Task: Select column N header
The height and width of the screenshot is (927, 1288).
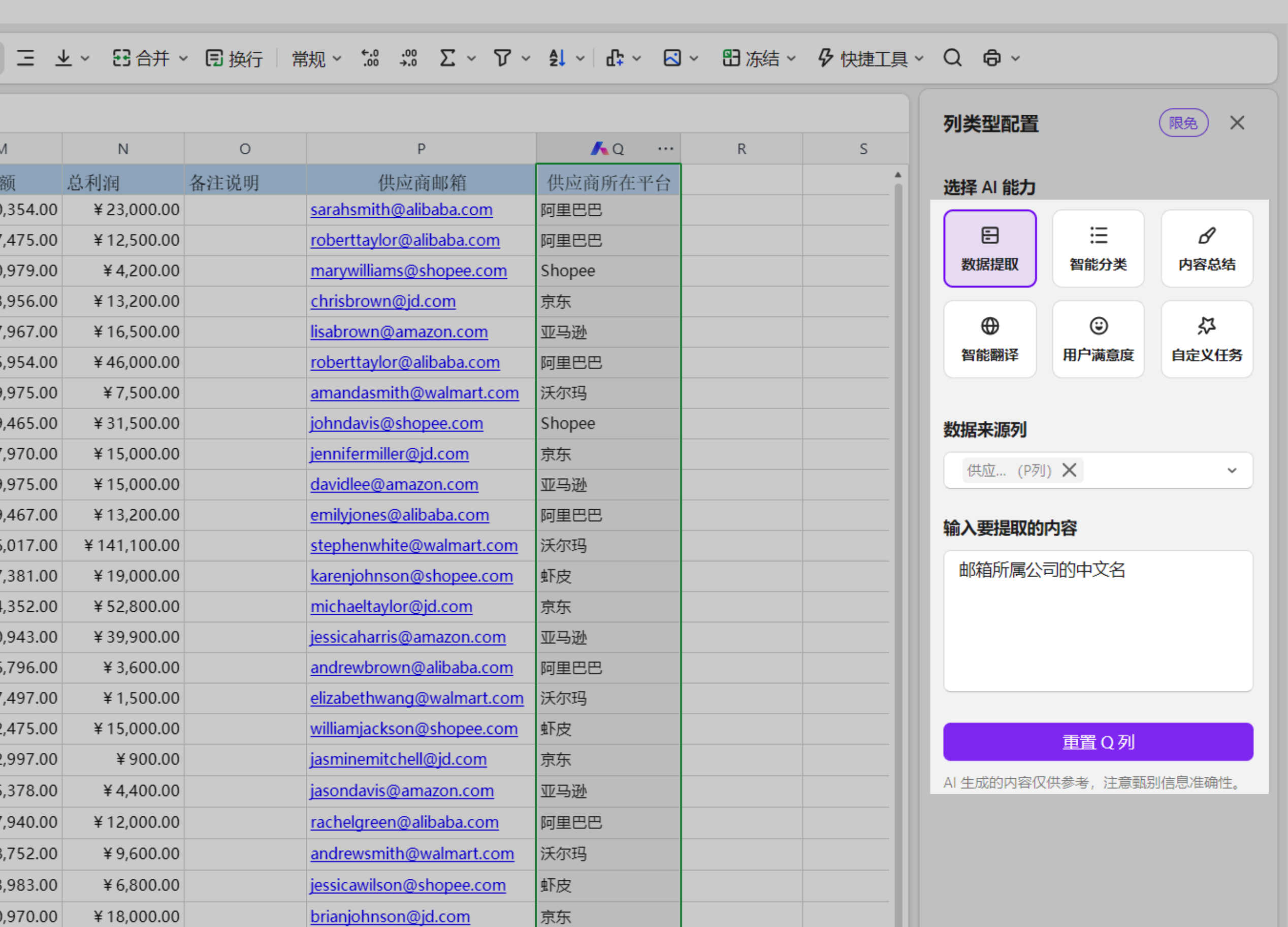Action: (123, 149)
